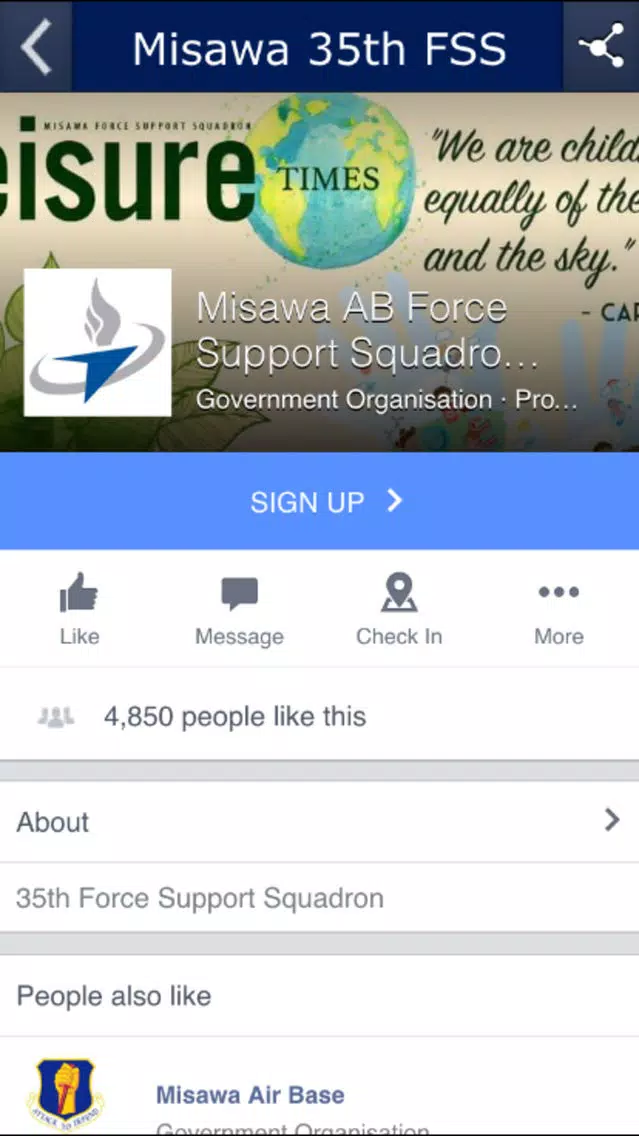
Task: Tap the people group icon beside likes
Action: pyautogui.click(x=56, y=717)
